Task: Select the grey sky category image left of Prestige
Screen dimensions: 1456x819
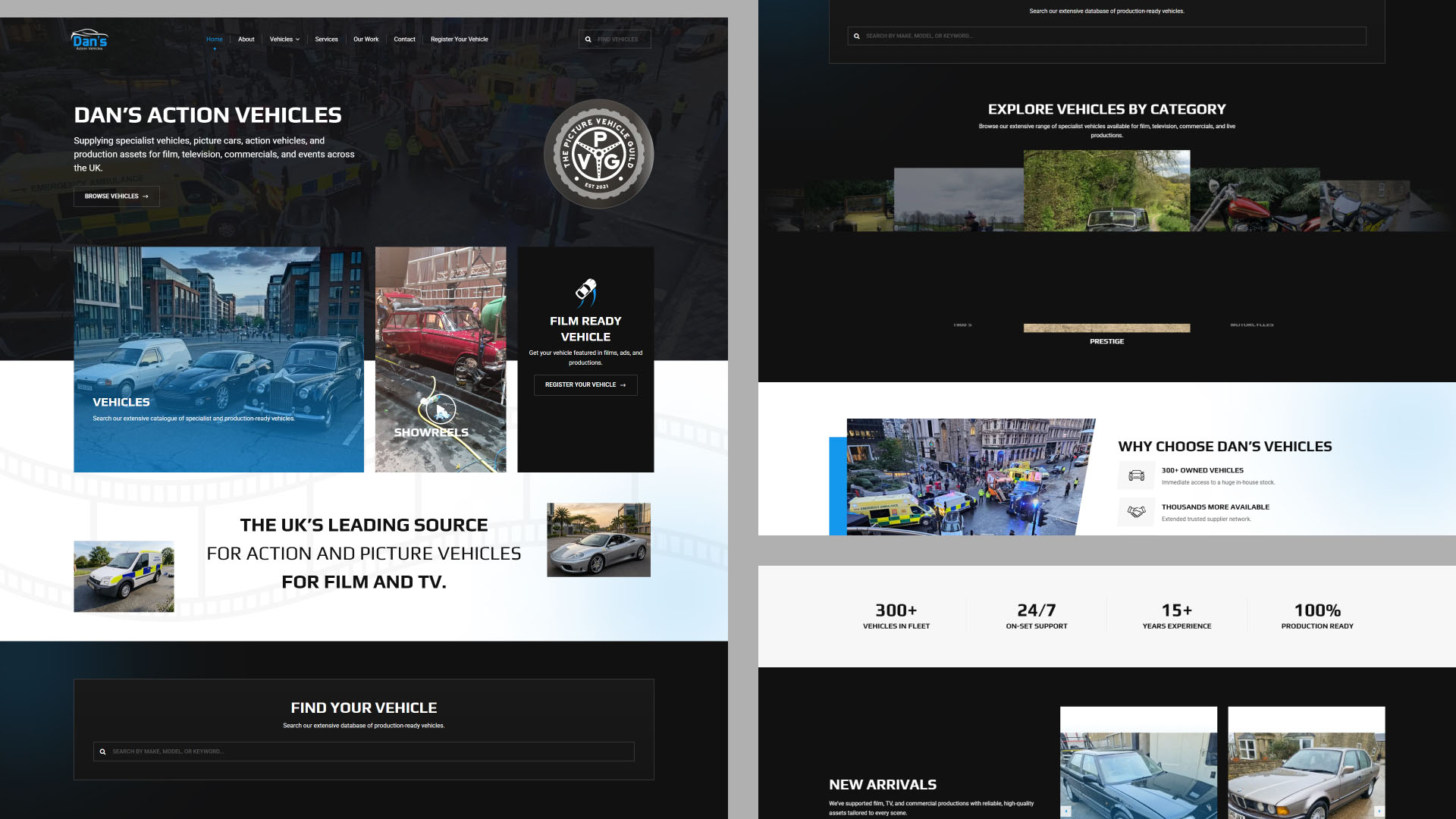Action: (x=959, y=199)
